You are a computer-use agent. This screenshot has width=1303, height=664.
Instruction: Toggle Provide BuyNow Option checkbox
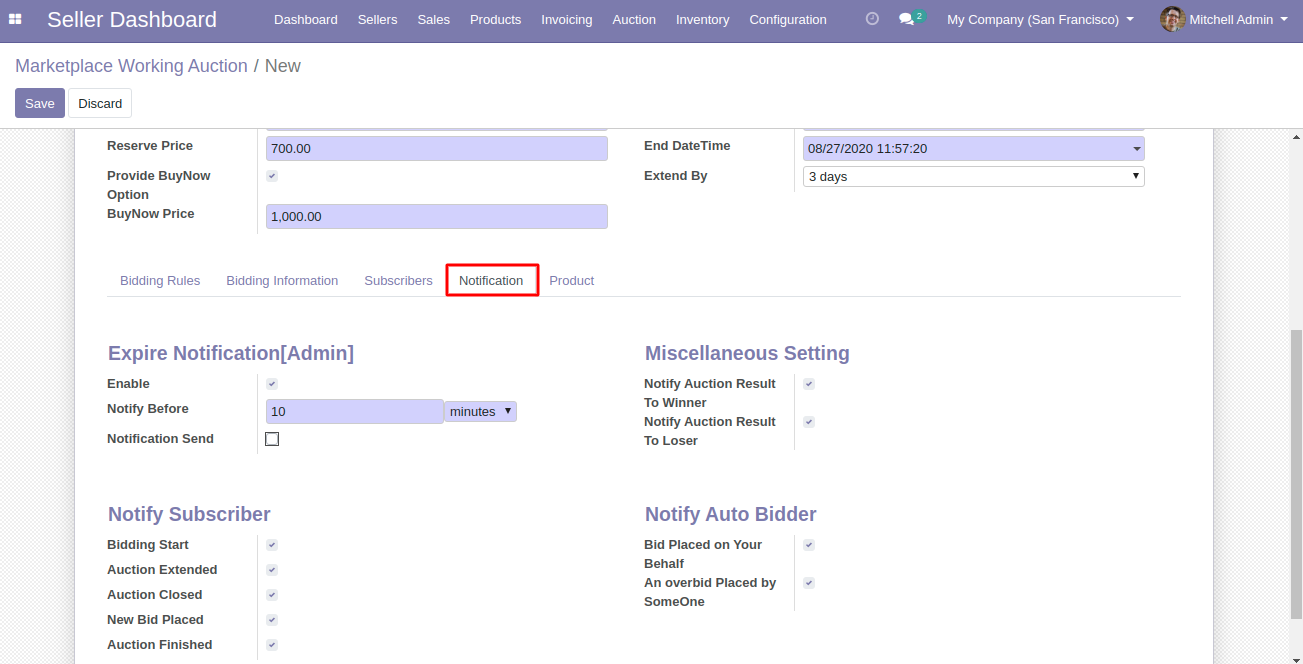[x=272, y=176]
